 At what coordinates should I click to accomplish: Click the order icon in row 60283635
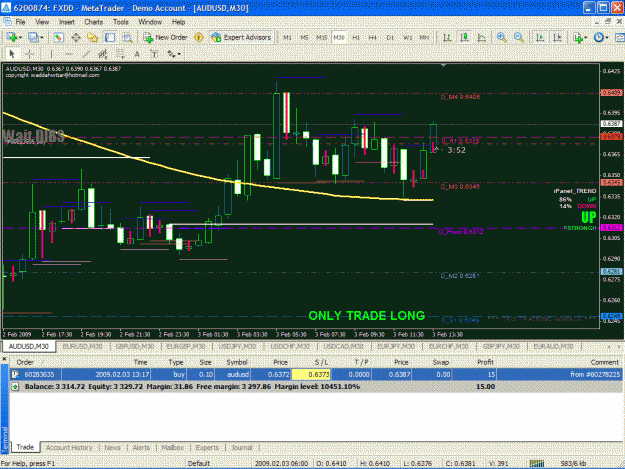point(15,374)
